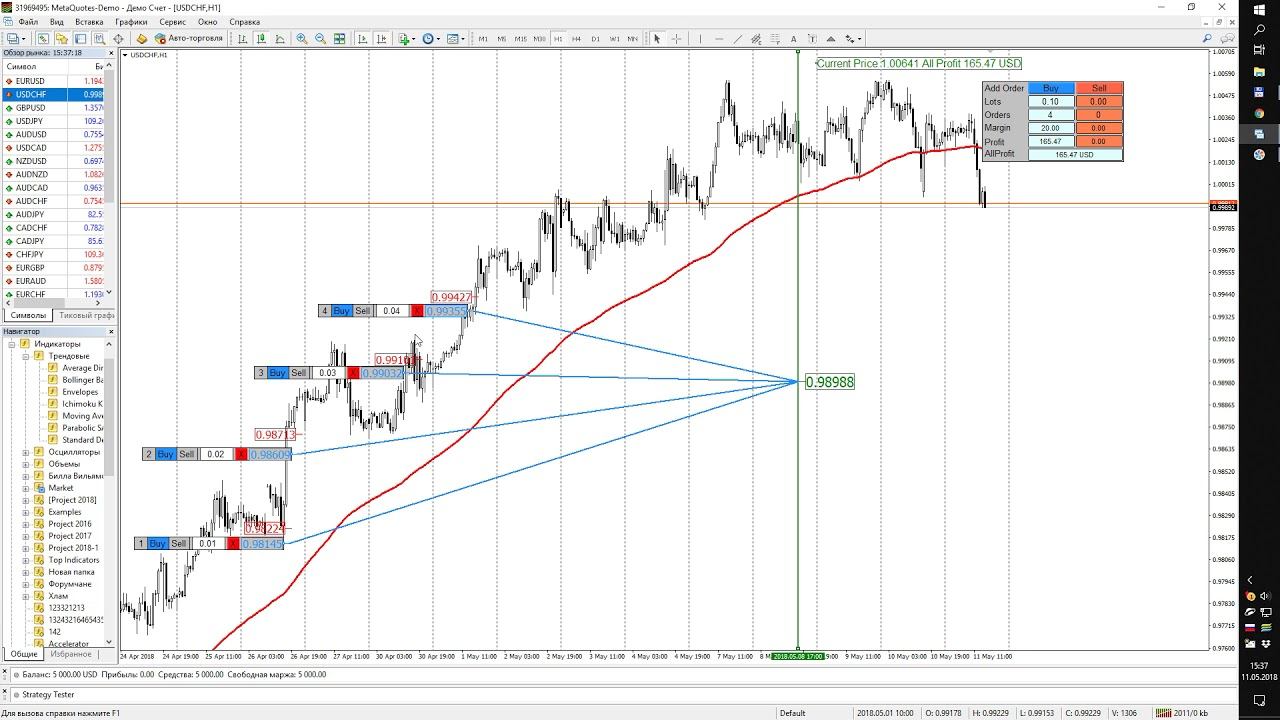Click Buy on order row 1

[157, 543]
